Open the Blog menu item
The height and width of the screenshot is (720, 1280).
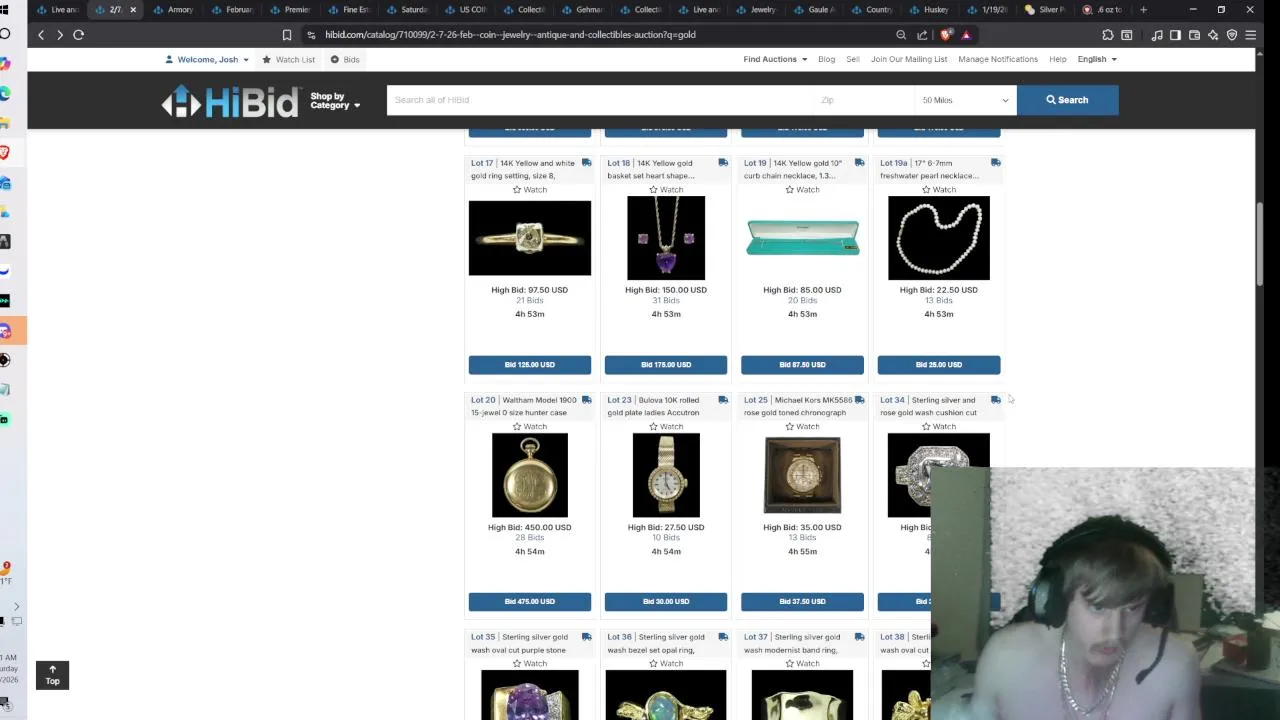(826, 59)
